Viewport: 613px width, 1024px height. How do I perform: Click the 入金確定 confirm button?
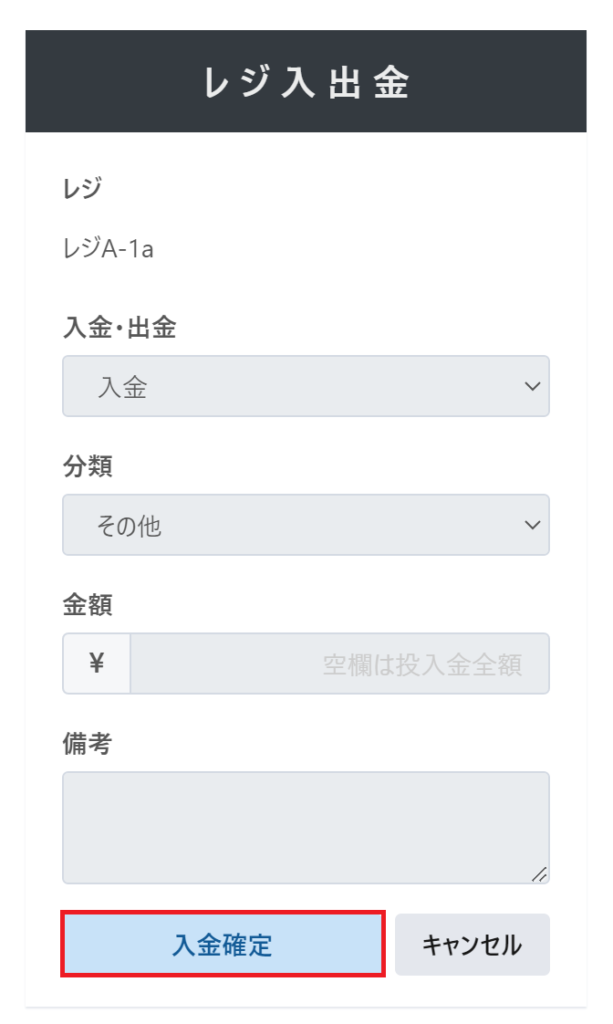(x=222, y=944)
